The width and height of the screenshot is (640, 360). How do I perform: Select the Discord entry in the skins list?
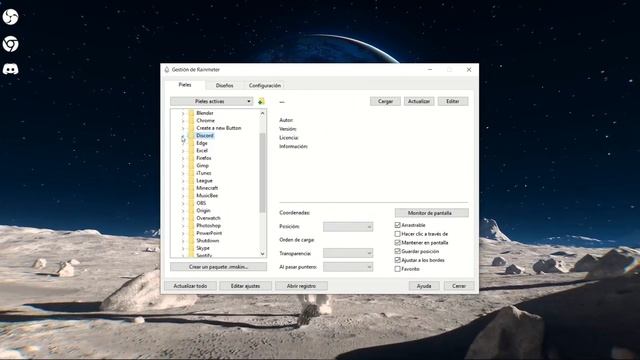(x=205, y=136)
